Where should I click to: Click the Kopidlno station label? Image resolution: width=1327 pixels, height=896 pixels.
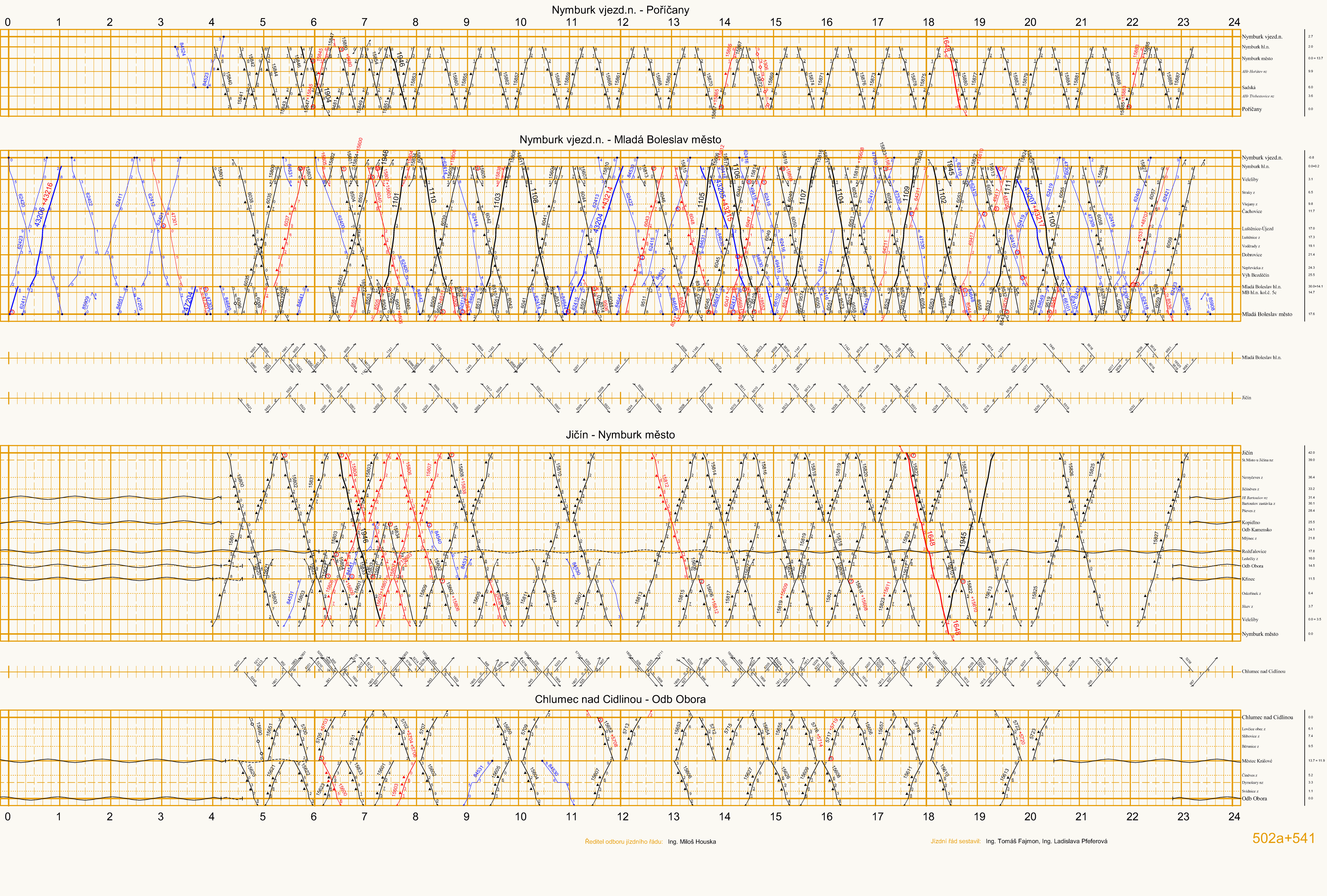tap(1251, 523)
